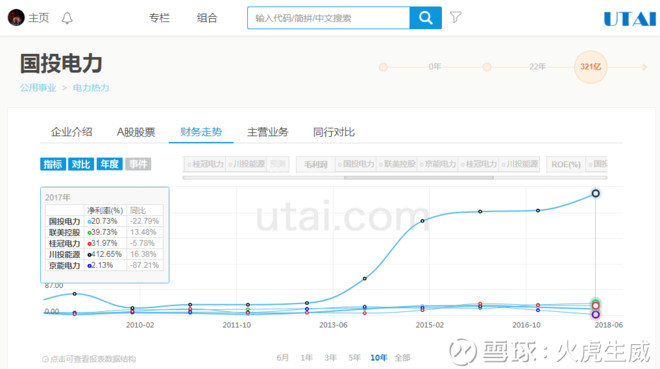Toggle the 年度 button
The height and width of the screenshot is (369, 660).
(109, 164)
